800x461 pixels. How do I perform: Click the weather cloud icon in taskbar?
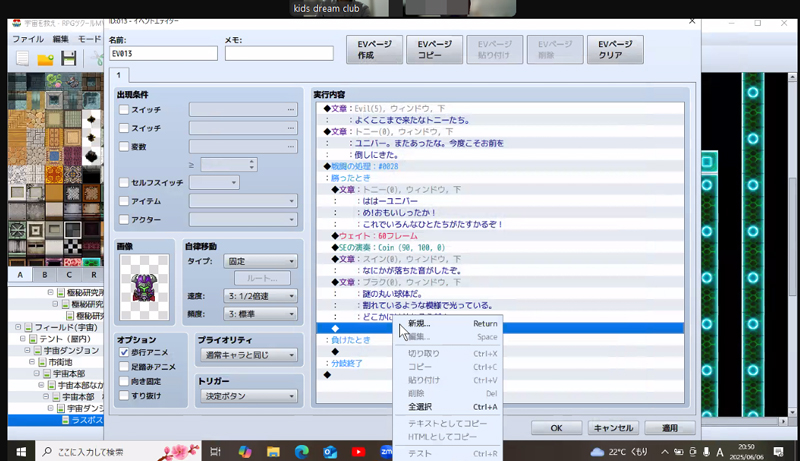[597, 452]
